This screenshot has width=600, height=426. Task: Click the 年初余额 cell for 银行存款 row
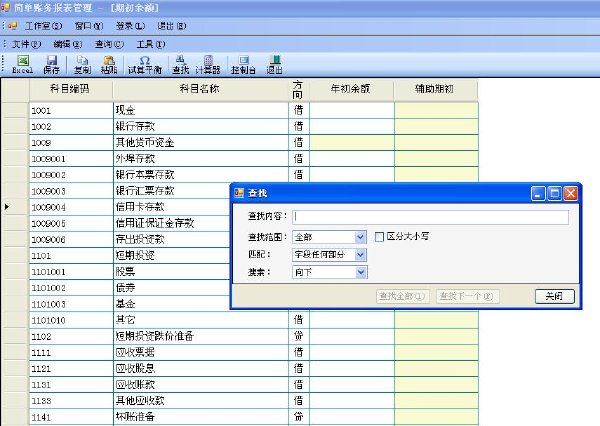[352, 126]
